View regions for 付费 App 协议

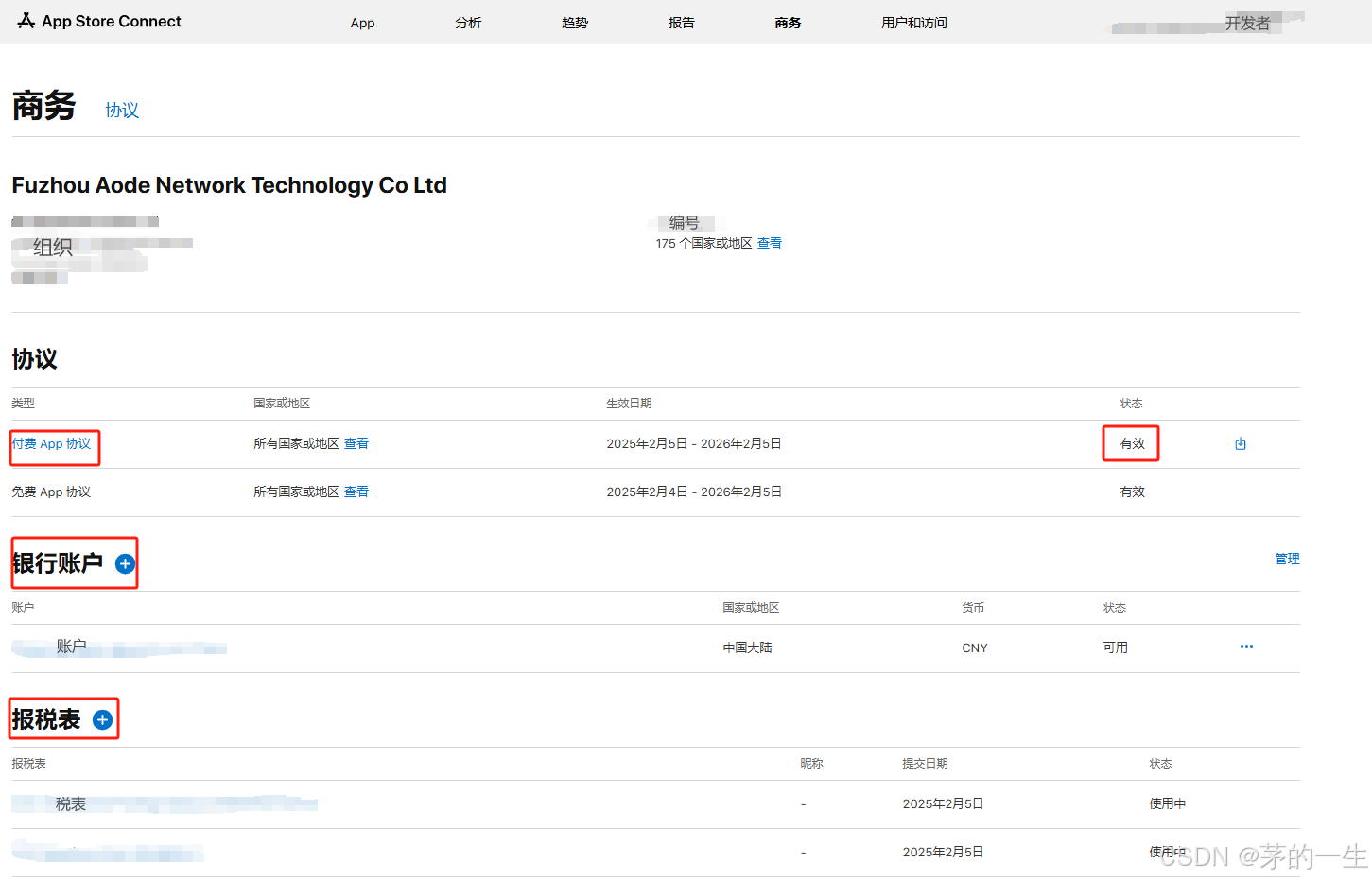tap(356, 443)
